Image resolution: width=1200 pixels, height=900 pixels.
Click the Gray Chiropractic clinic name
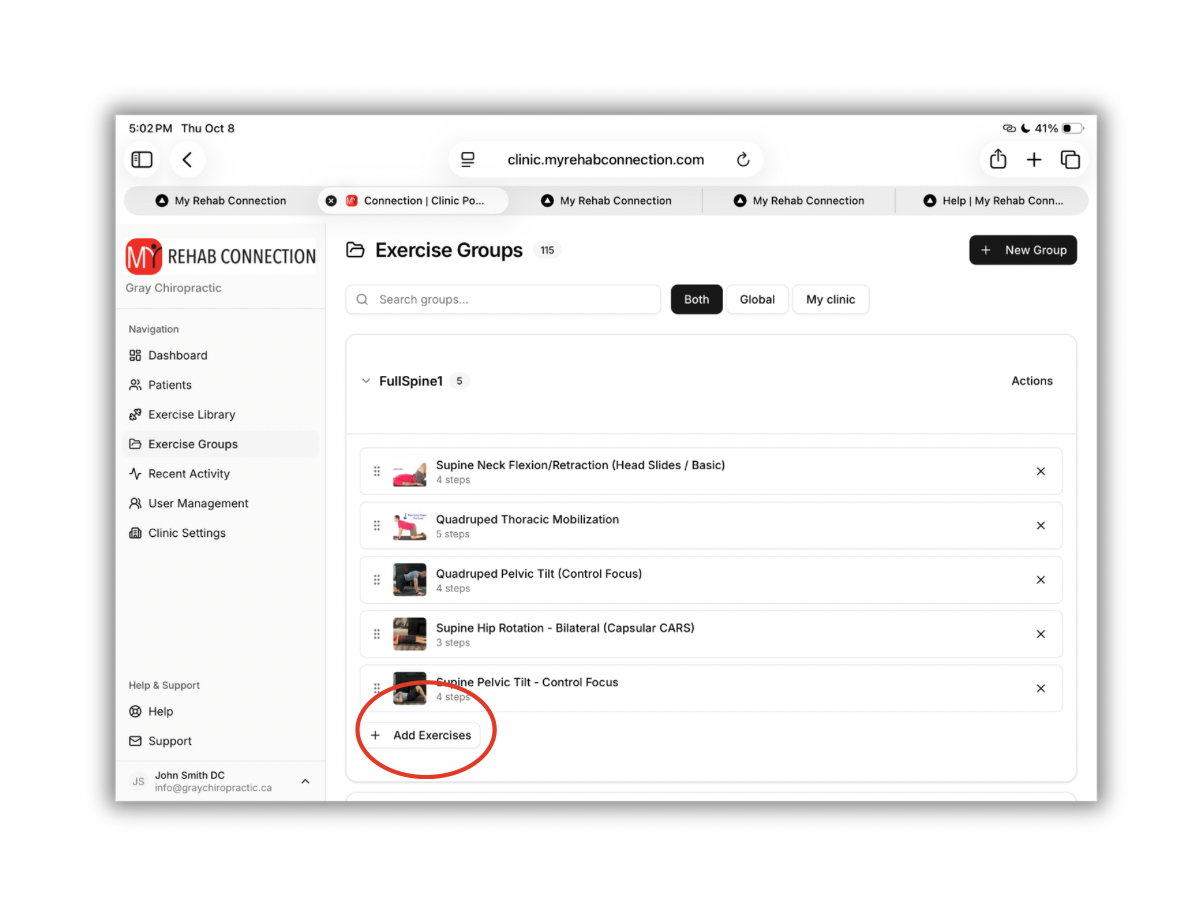pos(174,288)
